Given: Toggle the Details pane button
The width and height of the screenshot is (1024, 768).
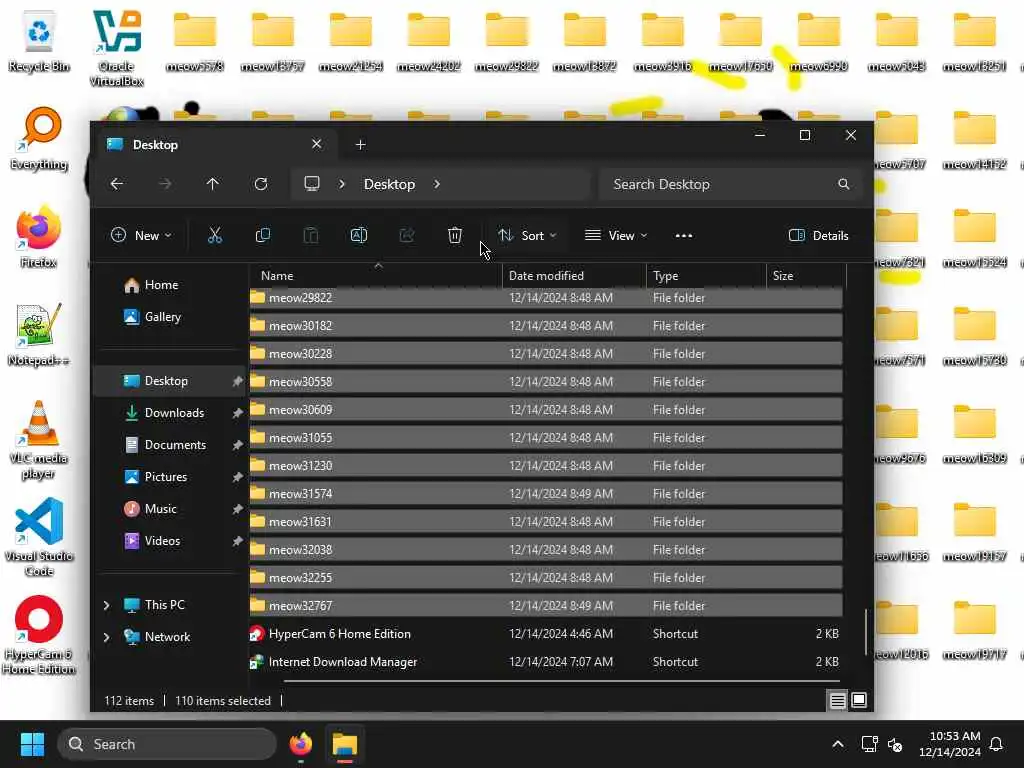Looking at the screenshot, I should [819, 236].
